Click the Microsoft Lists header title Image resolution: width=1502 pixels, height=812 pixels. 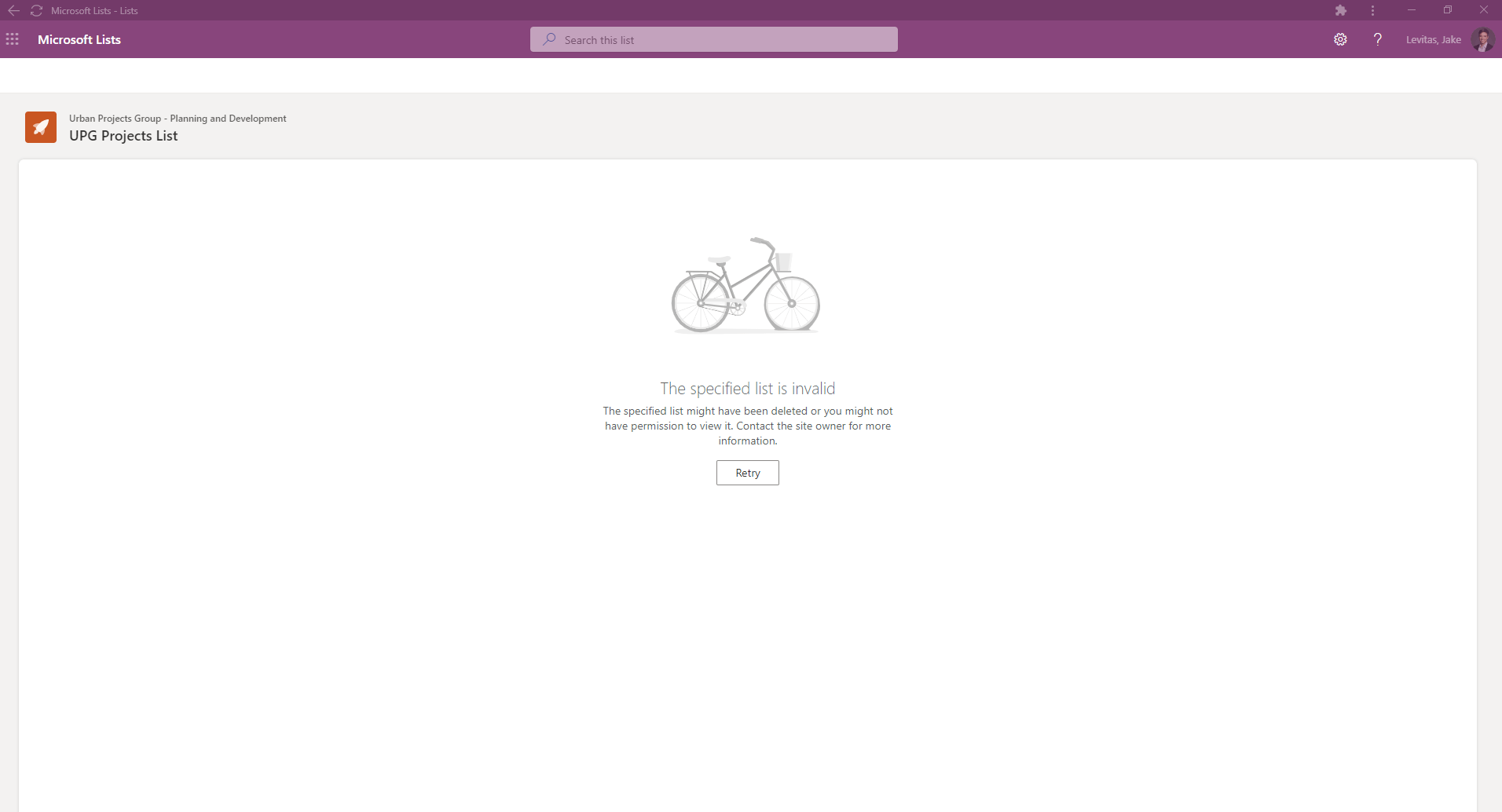pos(79,39)
